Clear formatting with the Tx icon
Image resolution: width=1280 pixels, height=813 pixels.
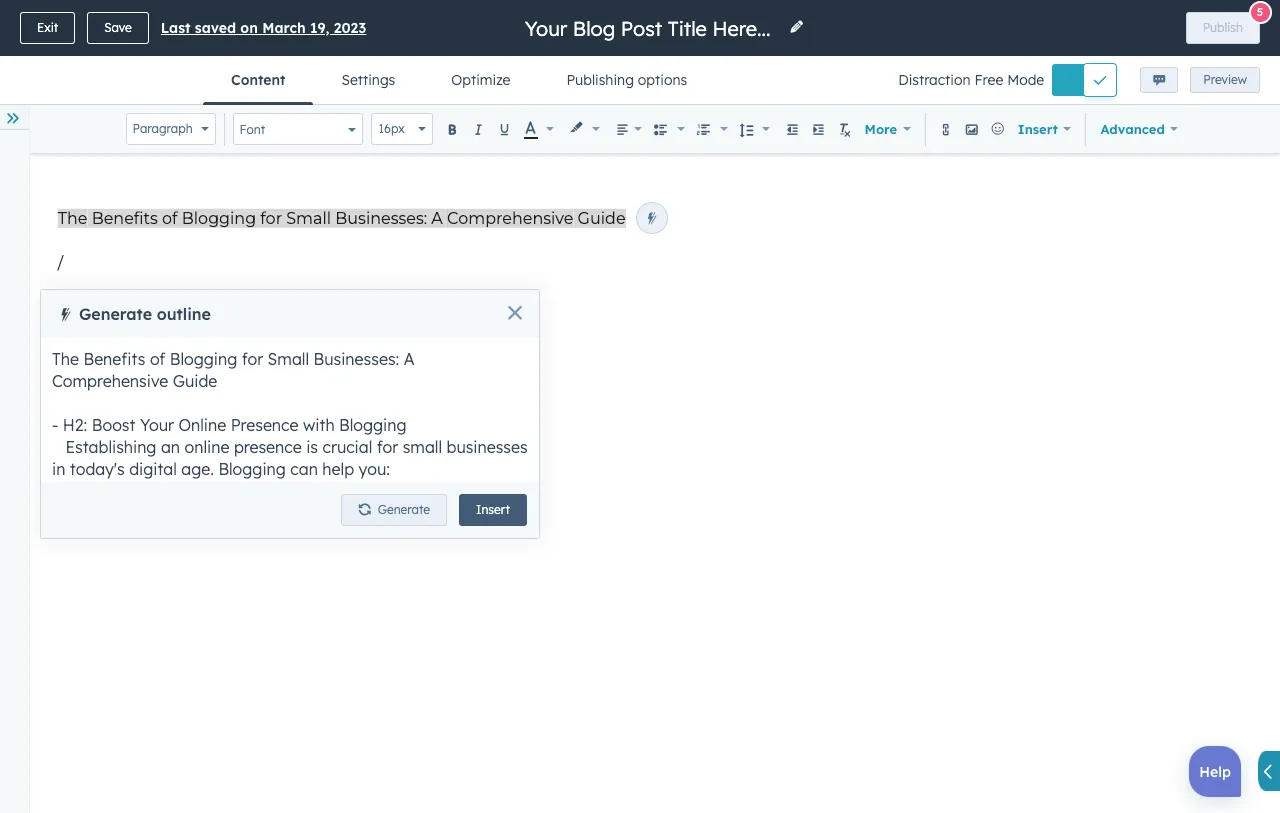845,130
